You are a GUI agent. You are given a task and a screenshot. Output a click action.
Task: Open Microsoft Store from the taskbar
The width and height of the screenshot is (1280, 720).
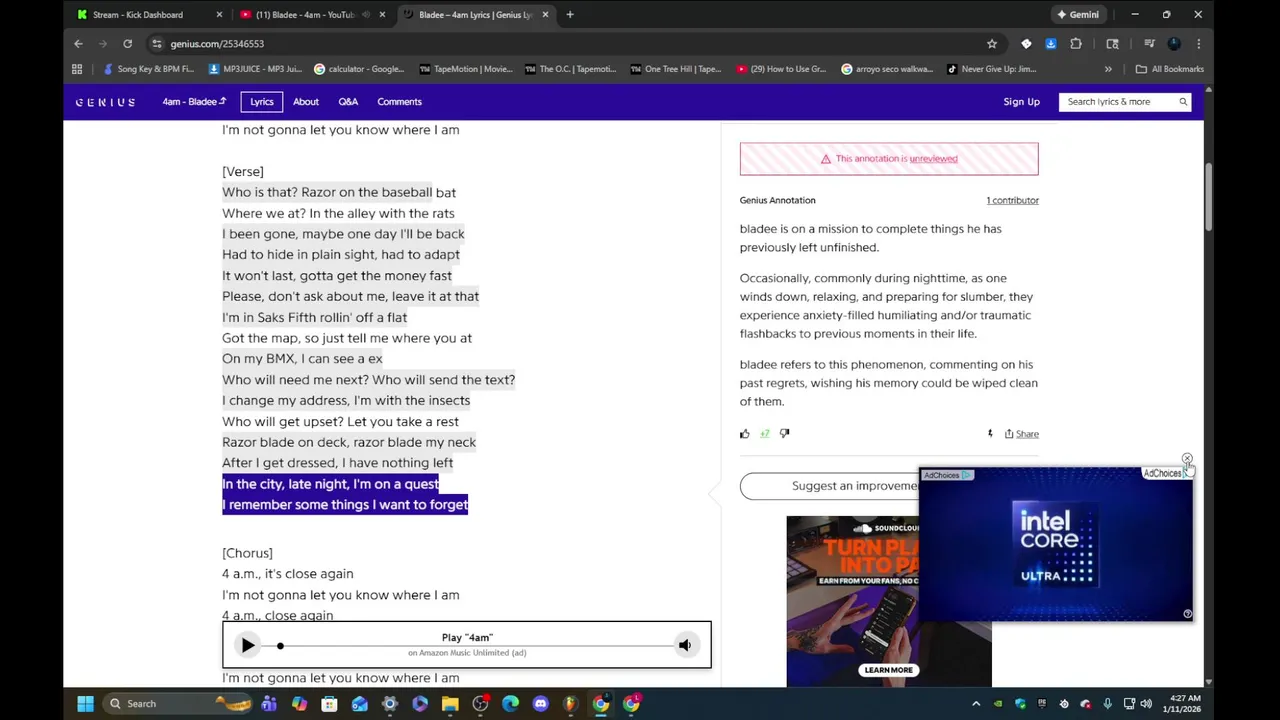tap(329, 704)
